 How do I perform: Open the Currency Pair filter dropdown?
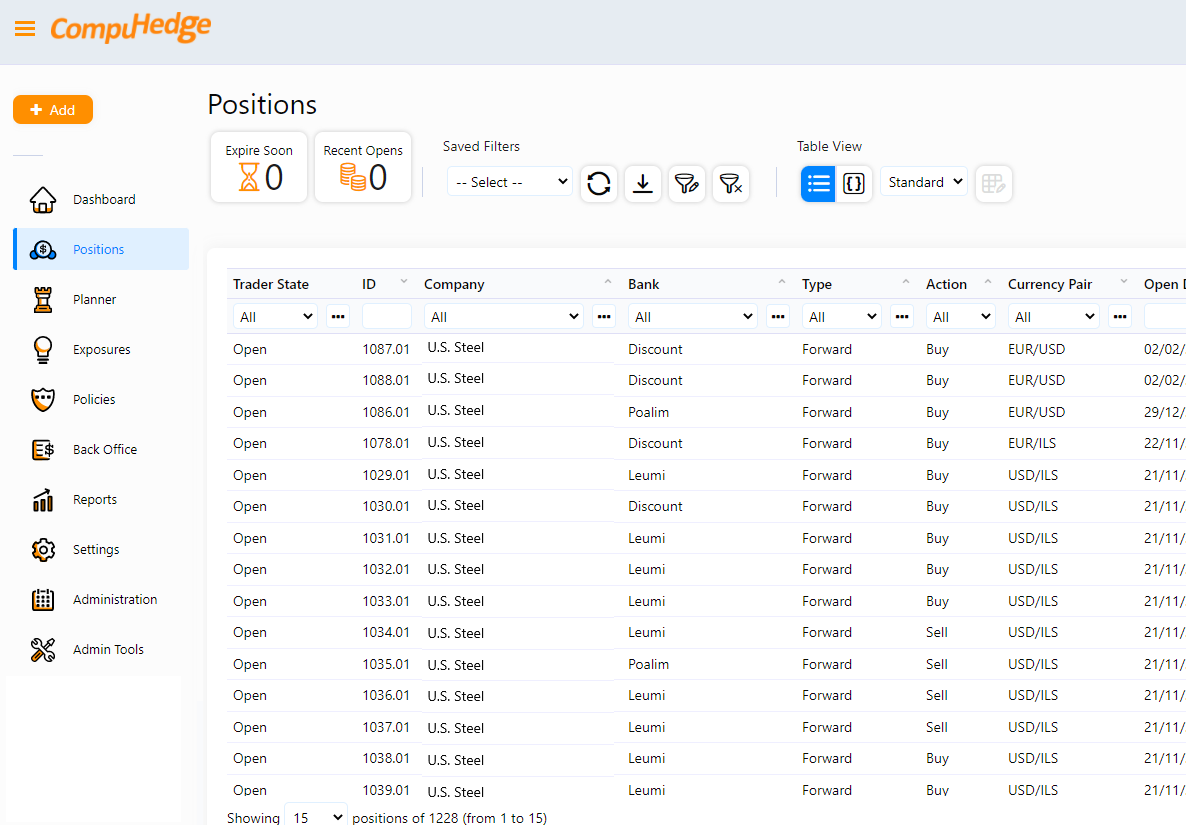(x=1054, y=317)
